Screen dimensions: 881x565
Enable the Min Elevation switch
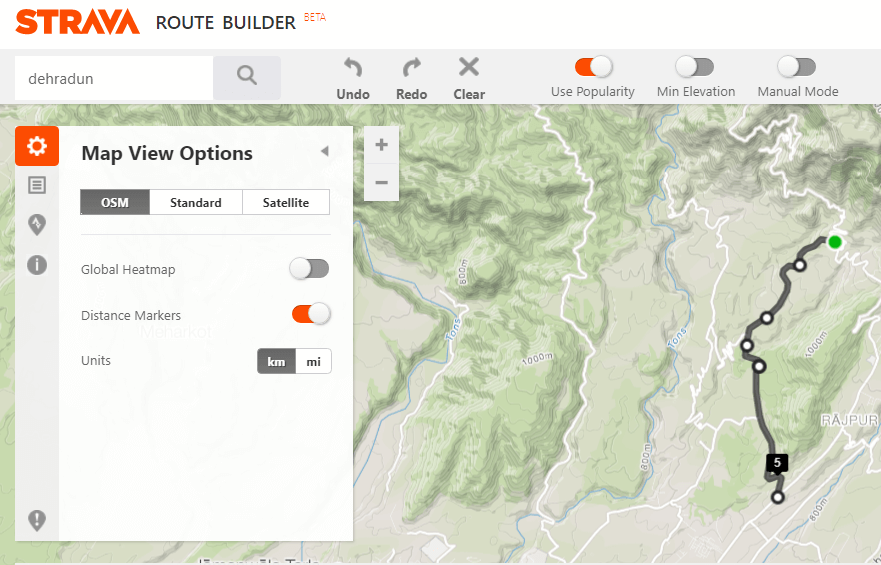point(695,67)
